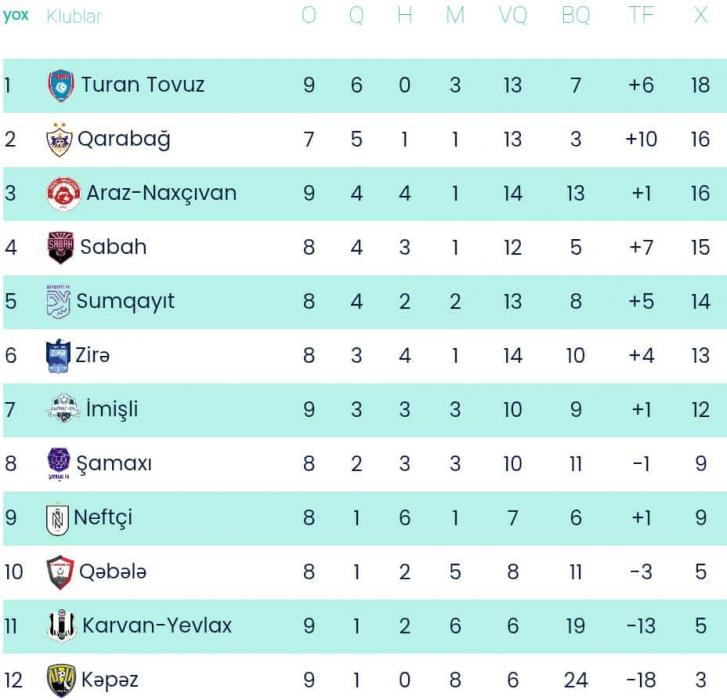Image resolution: width=727 pixels, height=700 pixels.
Task: Click the Qarabağ club crest
Action: 60,139
